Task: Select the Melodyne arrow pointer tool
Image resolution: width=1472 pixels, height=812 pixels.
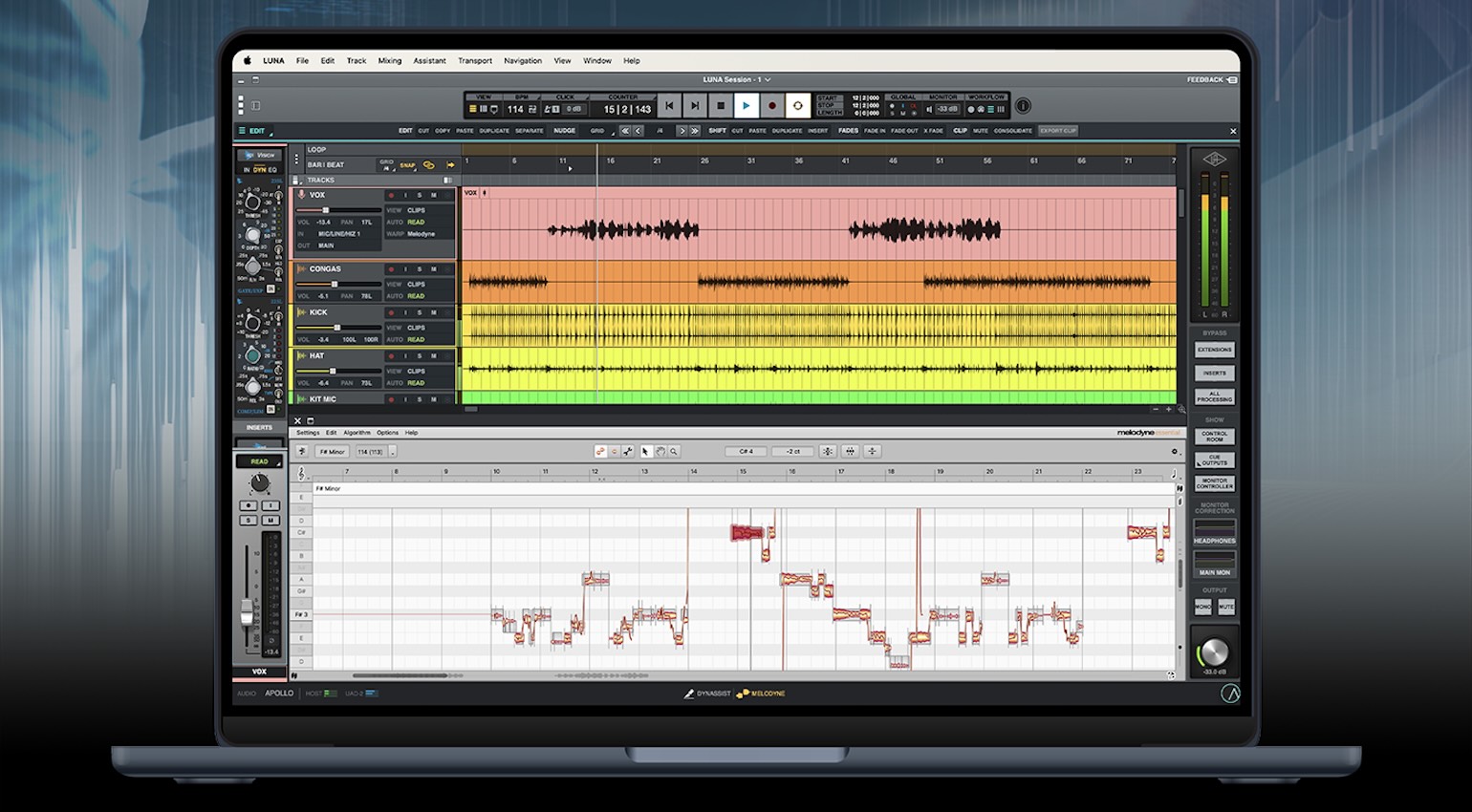Action: [x=645, y=452]
